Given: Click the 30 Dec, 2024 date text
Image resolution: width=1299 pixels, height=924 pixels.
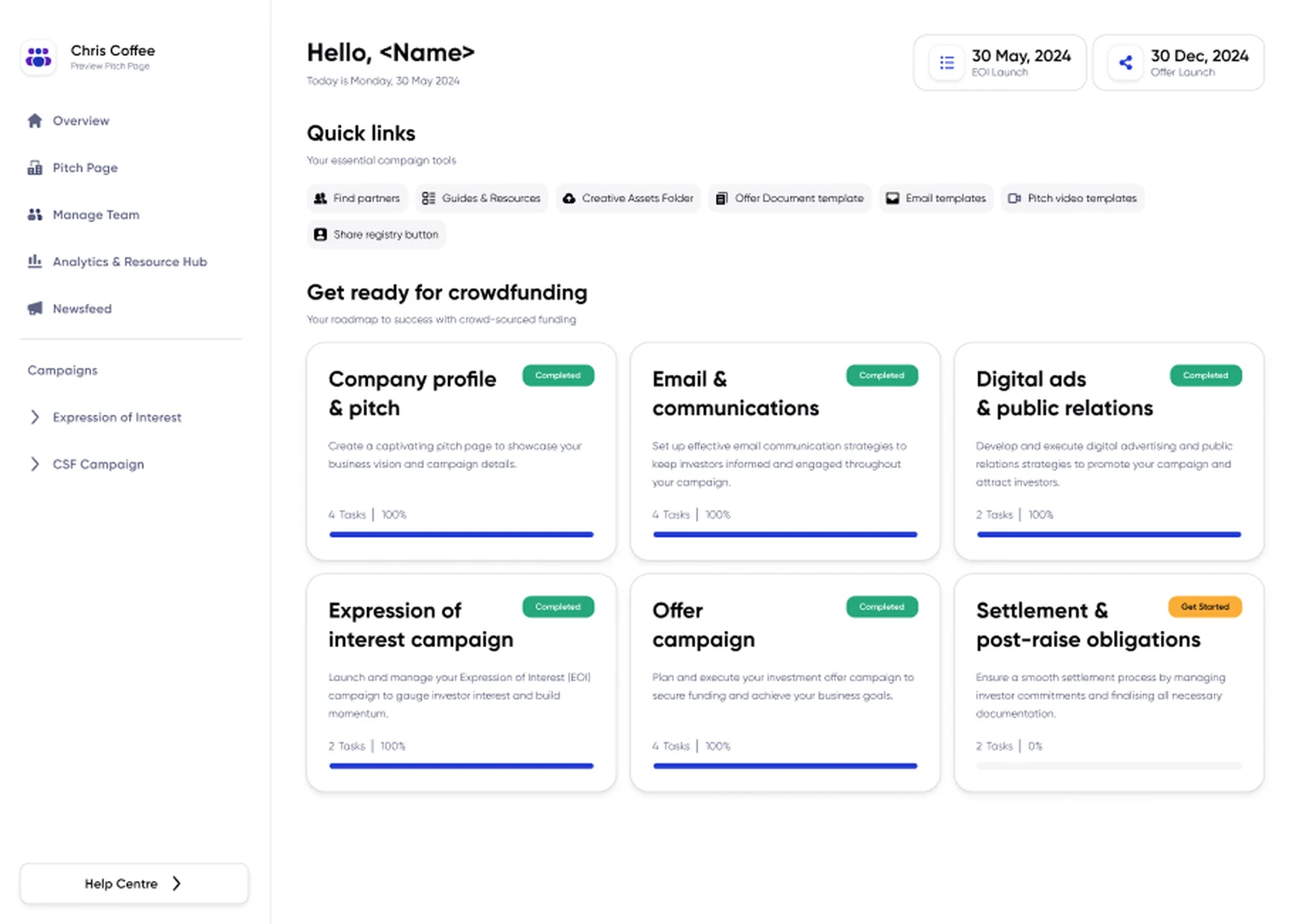Looking at the screenshot, I should 1199,56.
